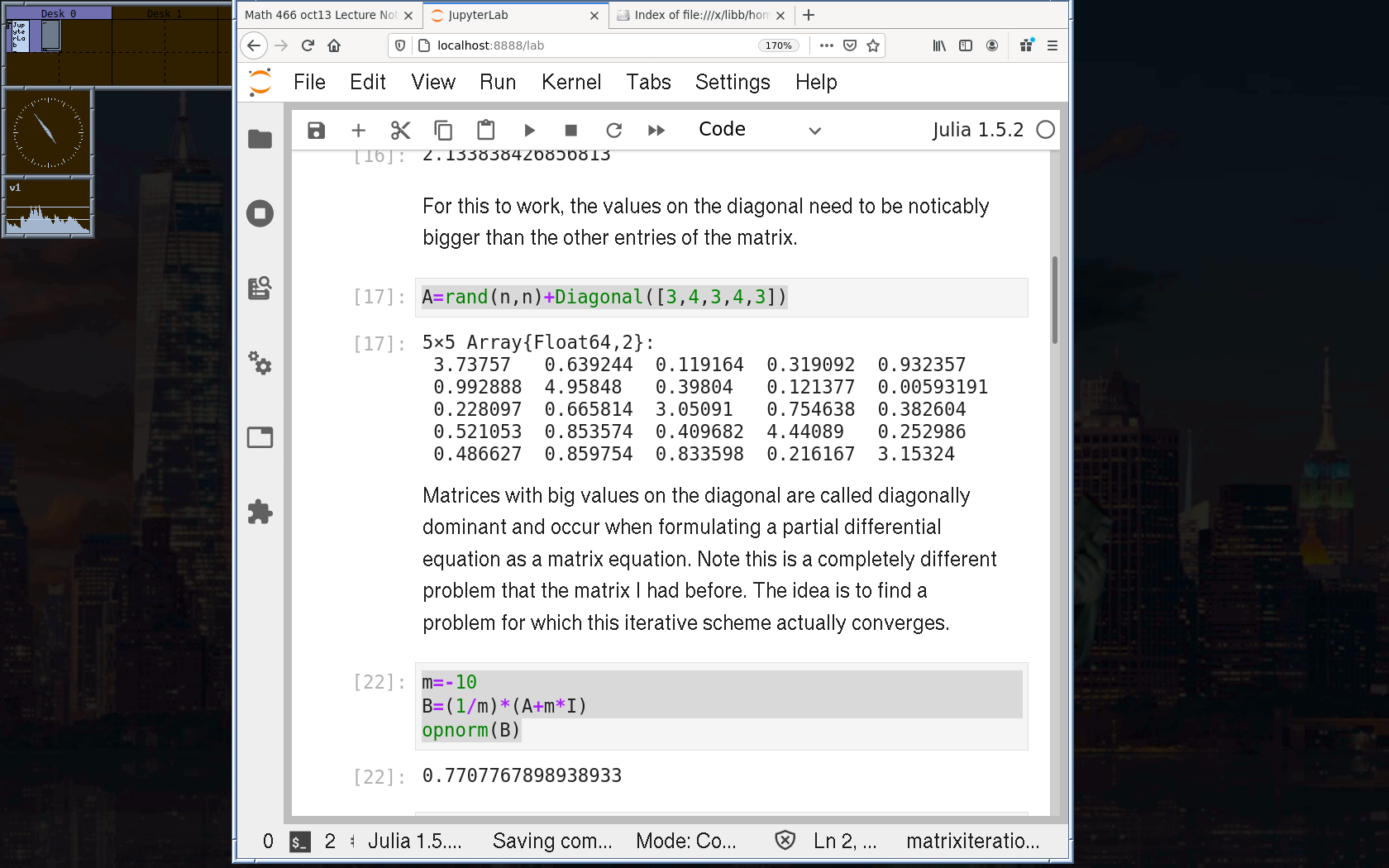
Task: Restart the kernel with circular arrow icon
Action: pos(613,131)
